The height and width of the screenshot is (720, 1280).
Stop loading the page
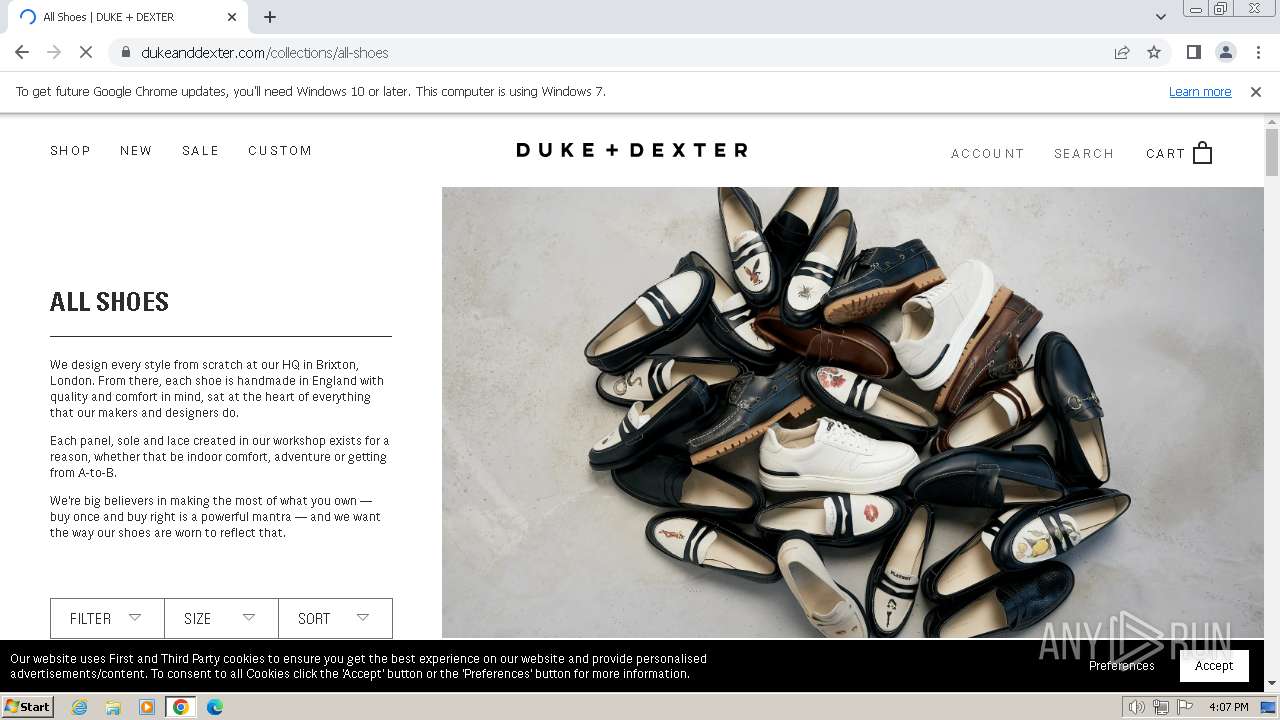[86, 52]
